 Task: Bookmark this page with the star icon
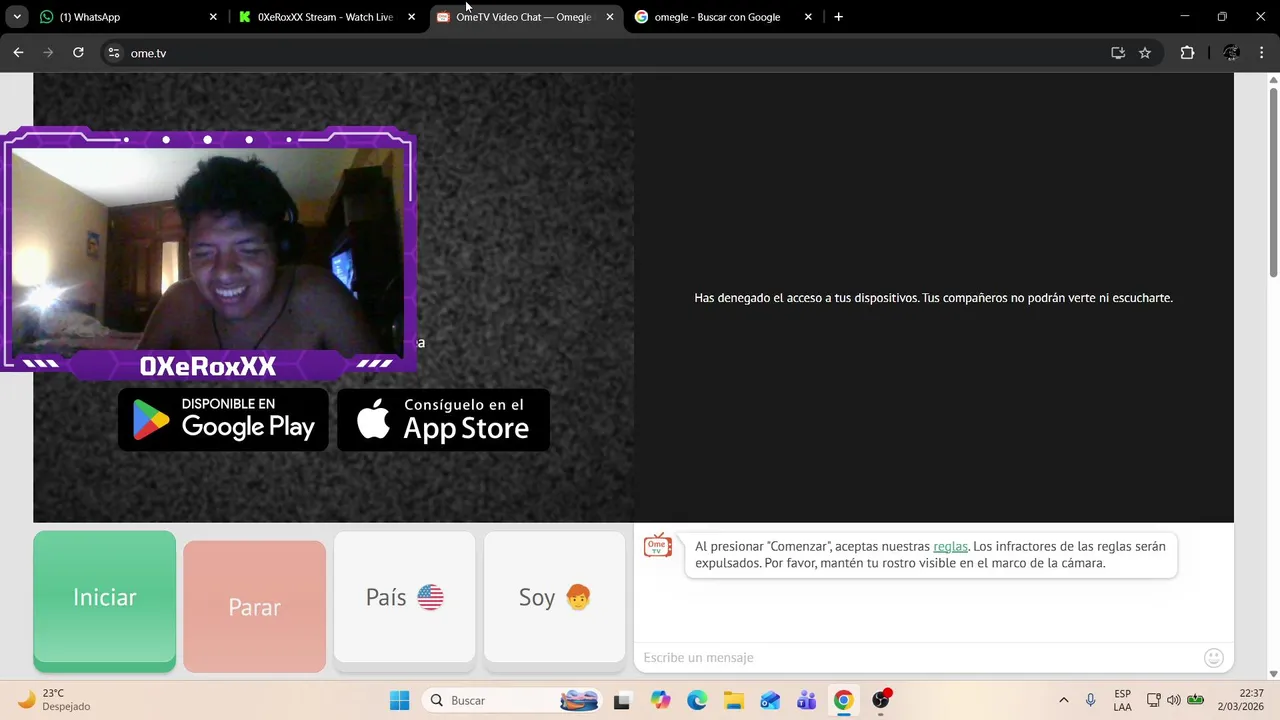(x=1145, y=53)
